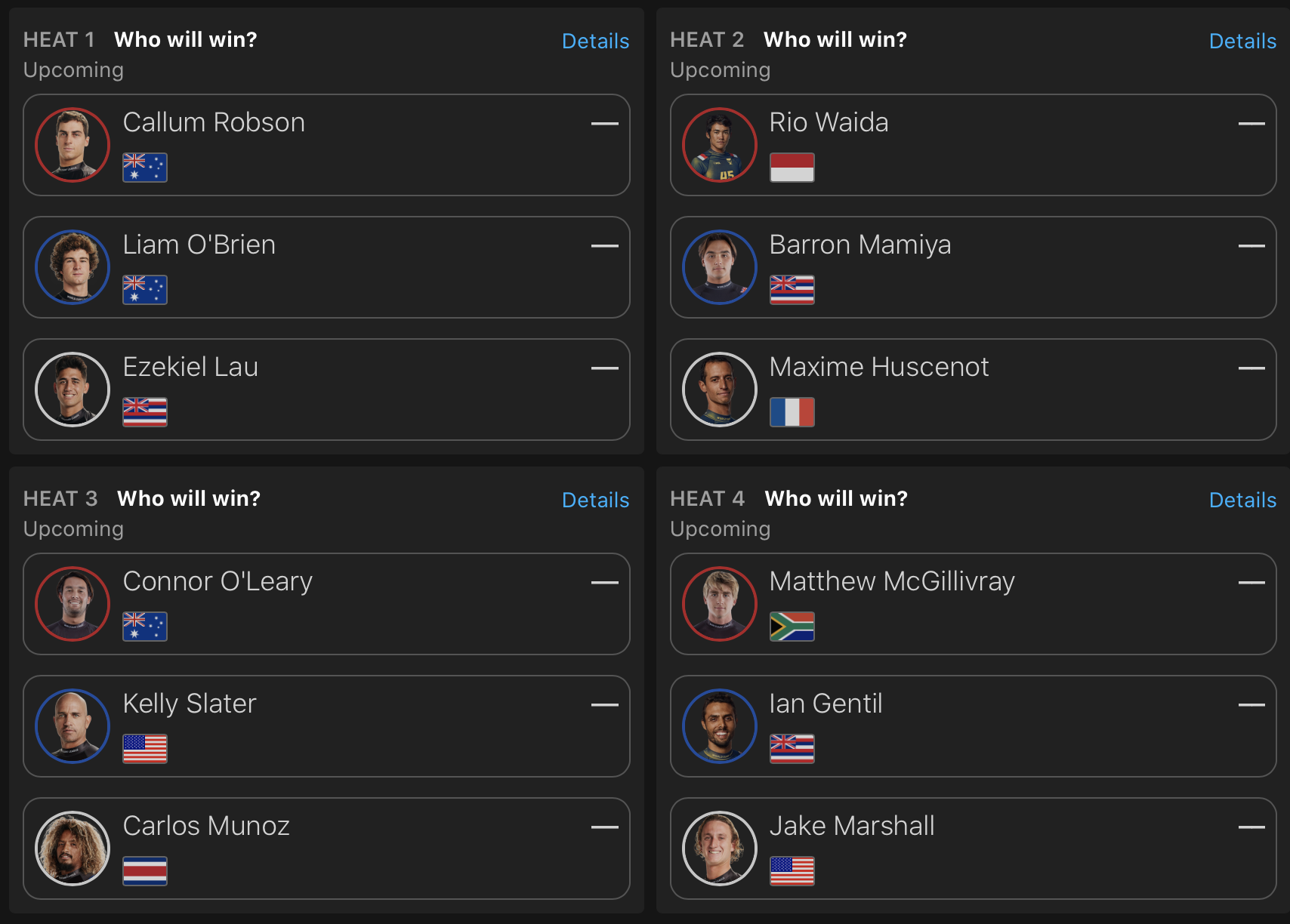Click the Australian flag under Liam O'Brien
1290x924 pixels.
click(145, 290)
